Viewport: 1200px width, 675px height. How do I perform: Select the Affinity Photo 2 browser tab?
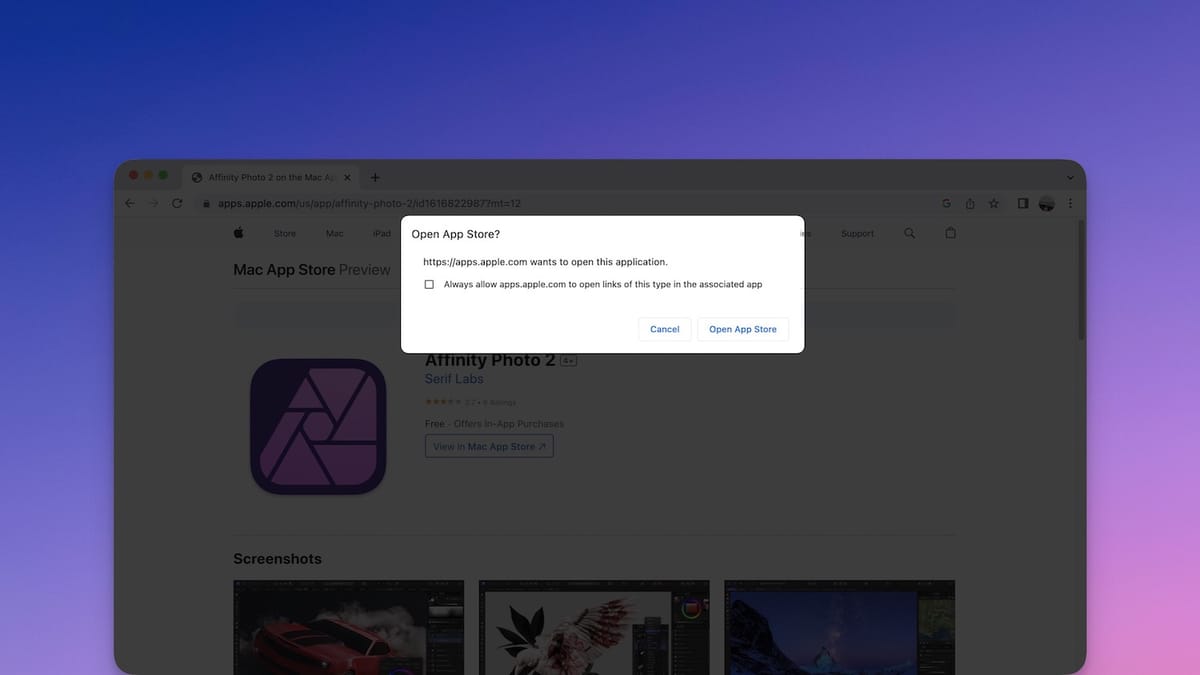pyautogui.click(x=271, y=177)
